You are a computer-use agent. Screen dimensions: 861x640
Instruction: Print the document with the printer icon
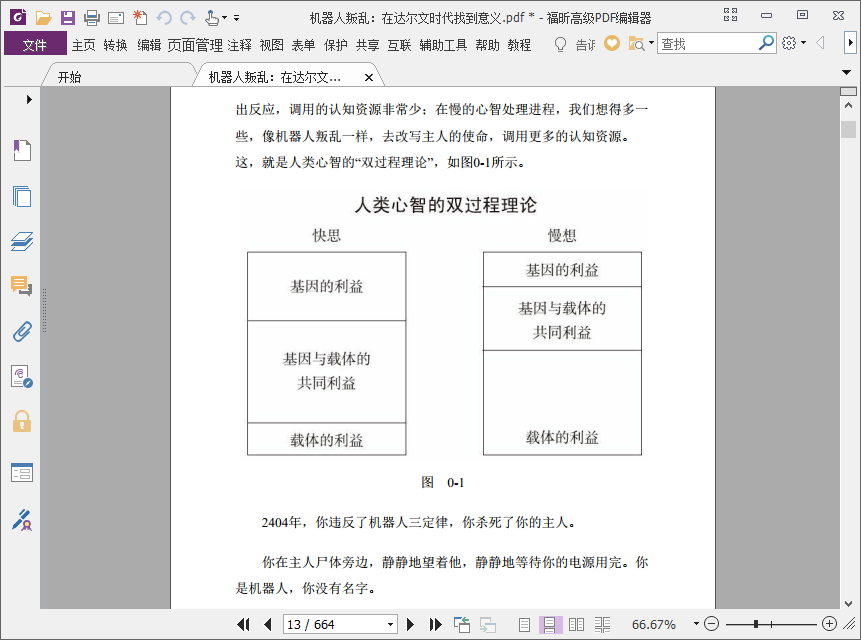(x=92, y=18)
